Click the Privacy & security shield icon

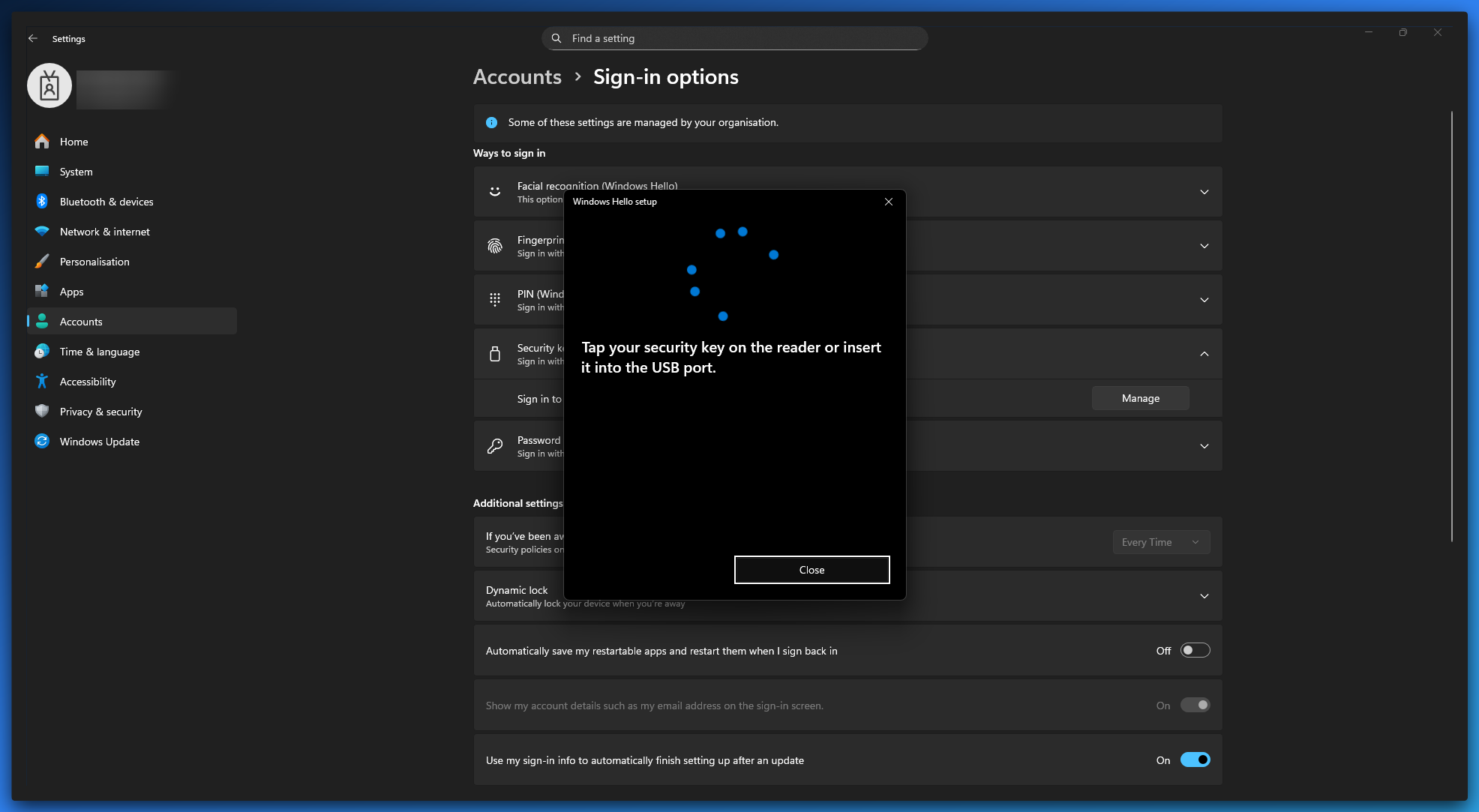[x=42, y=412]
